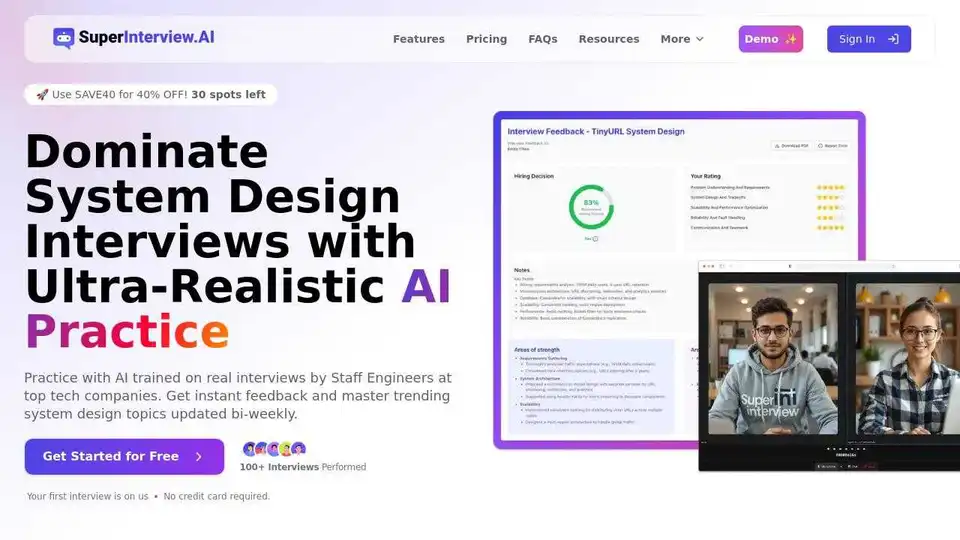Expand the More dropdown menu
The height and width of the screenshot is (540, 960).
[x=682, y=39]
